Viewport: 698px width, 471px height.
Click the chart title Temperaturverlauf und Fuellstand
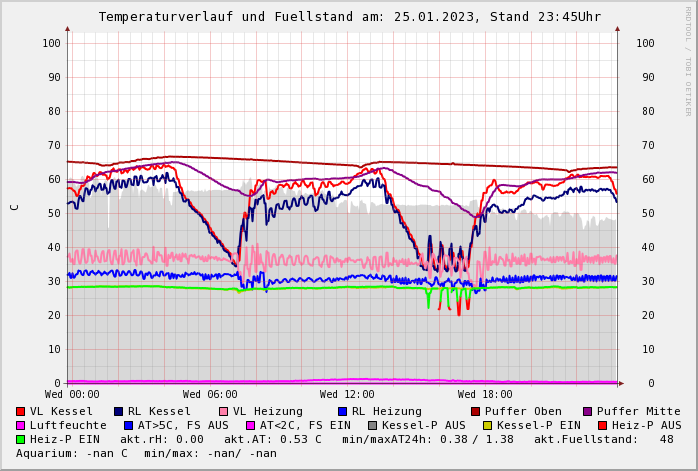[349, 17]
